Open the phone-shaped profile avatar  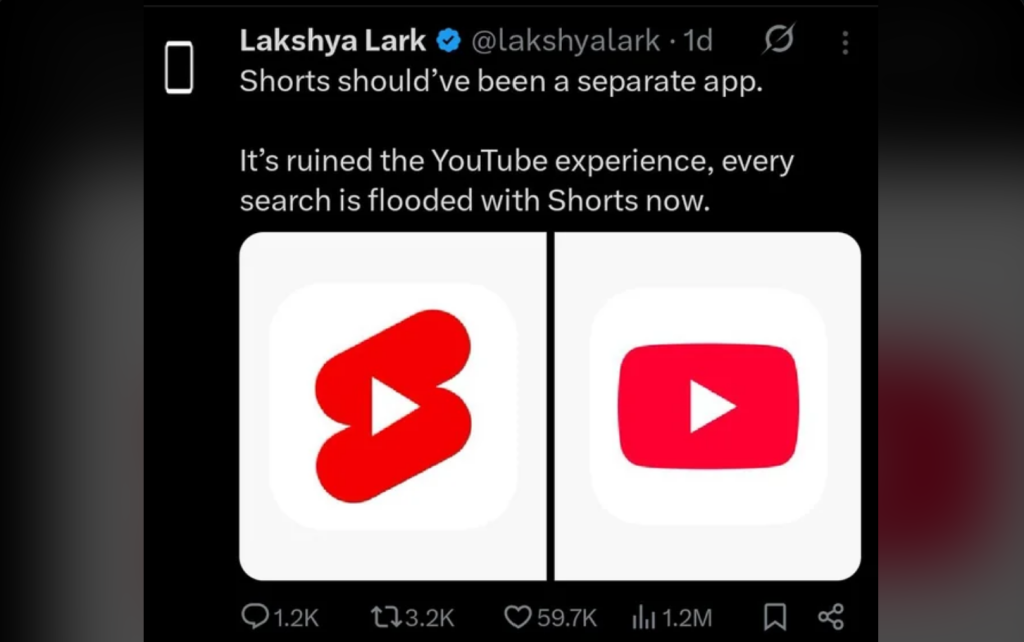pyautogui.click(x=179, y=67)
